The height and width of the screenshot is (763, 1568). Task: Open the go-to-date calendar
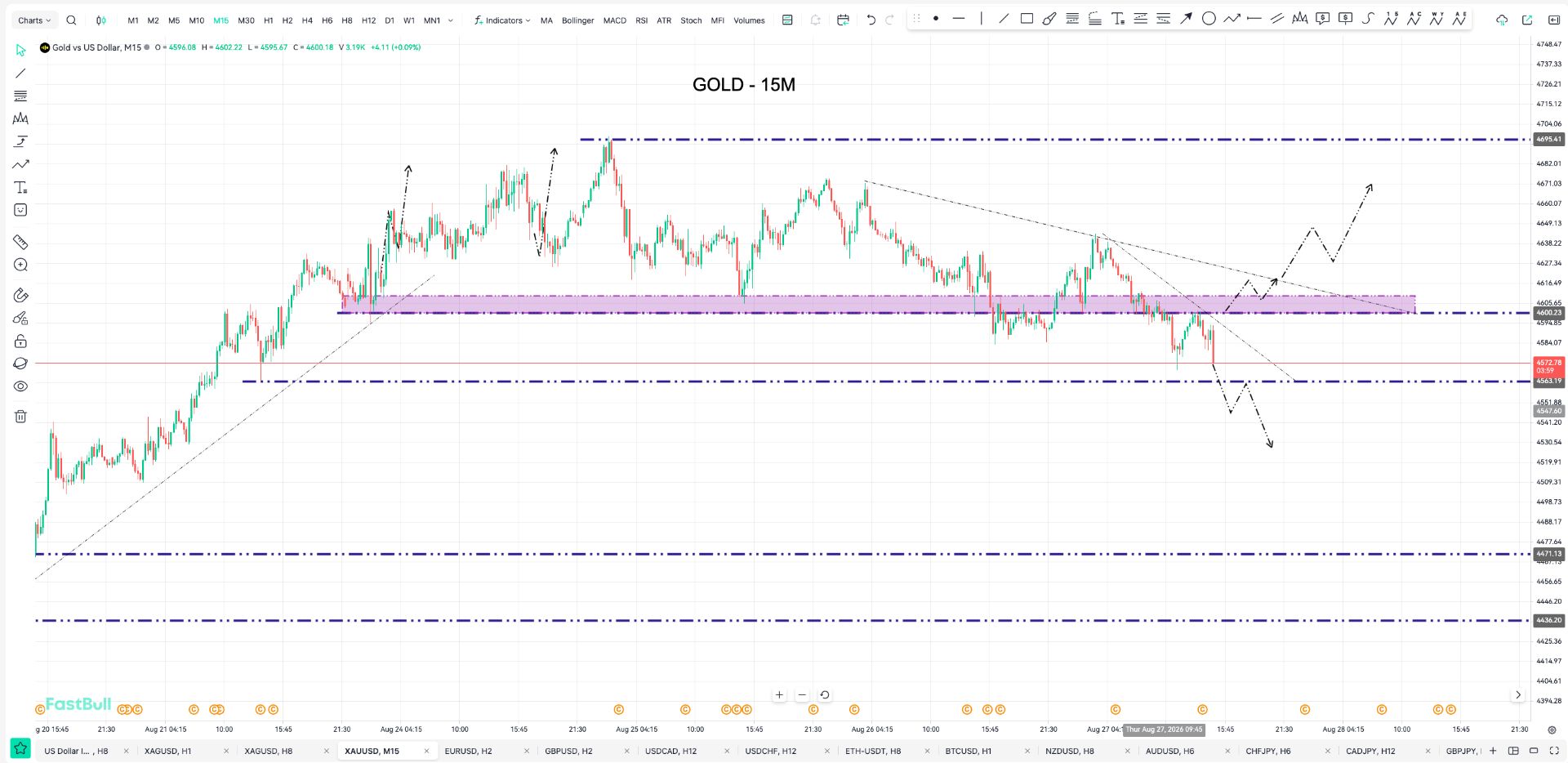point(843,20)
